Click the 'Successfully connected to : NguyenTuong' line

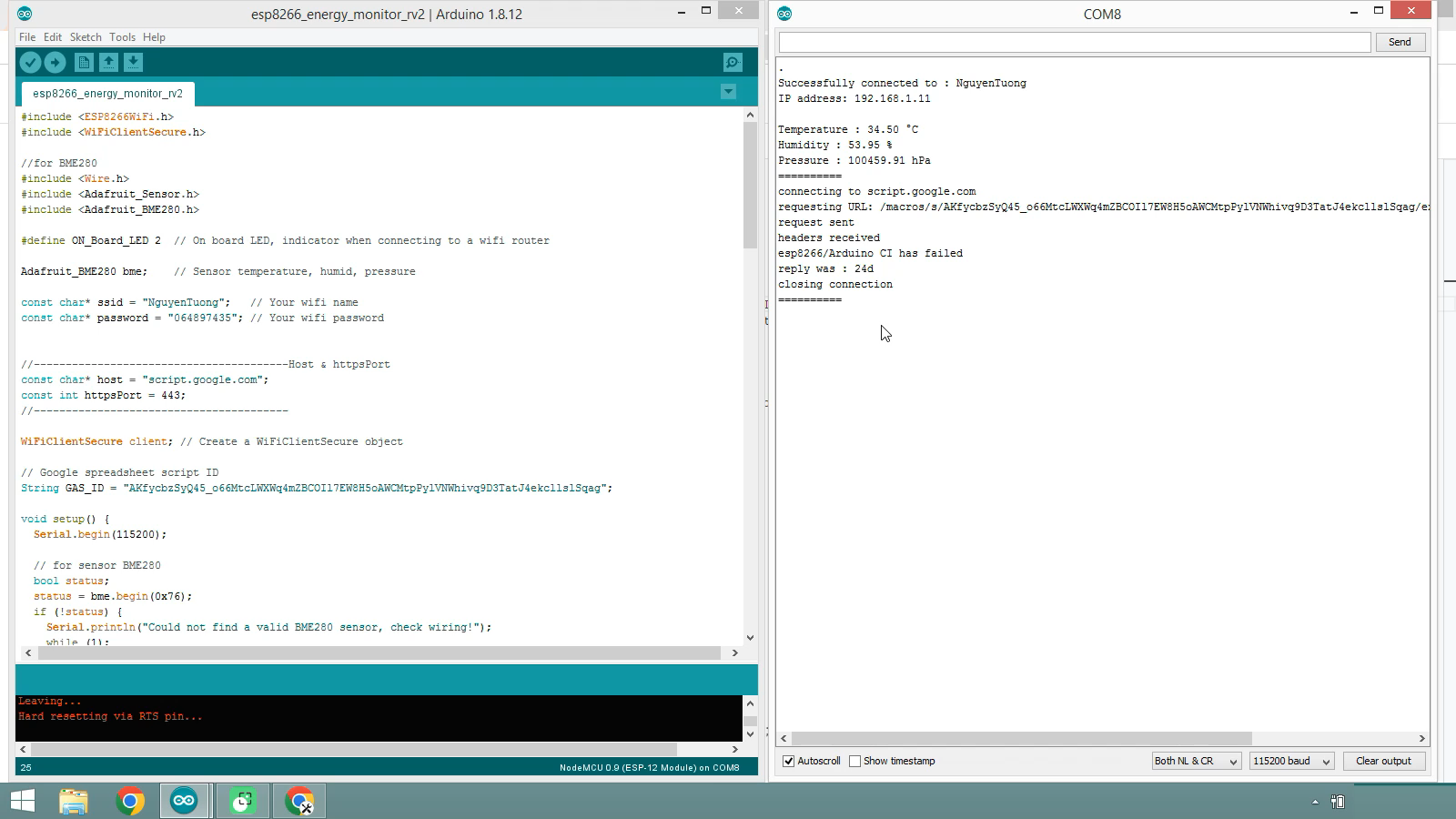click(902, 83)
